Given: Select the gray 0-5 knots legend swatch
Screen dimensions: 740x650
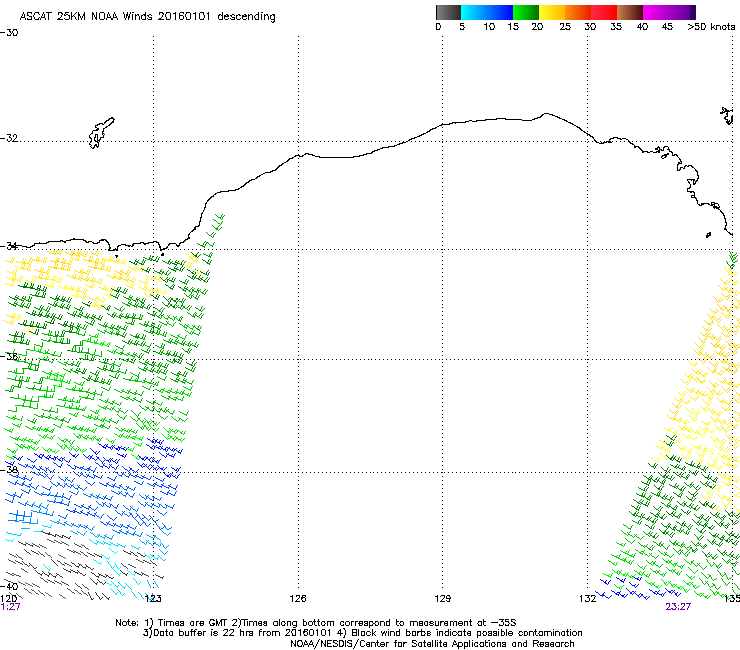Looking at the screenshot, I should (448, 12).
